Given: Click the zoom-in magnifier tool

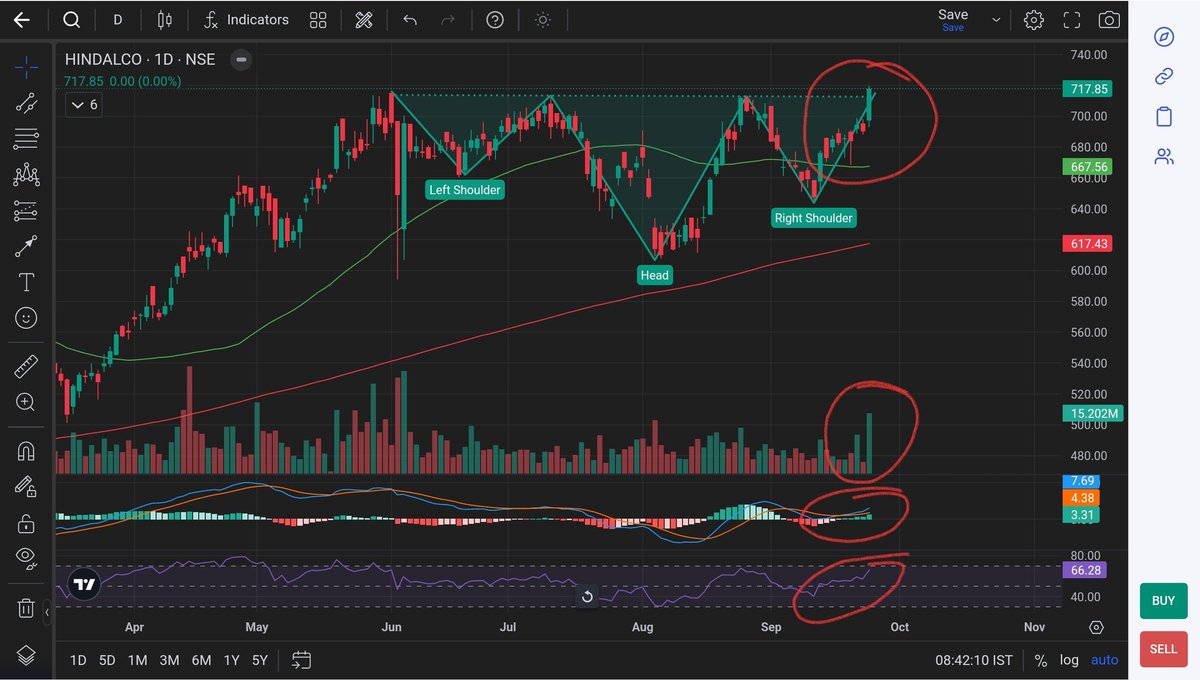Looking at the screenshot, I should click(x=26, y=402).
